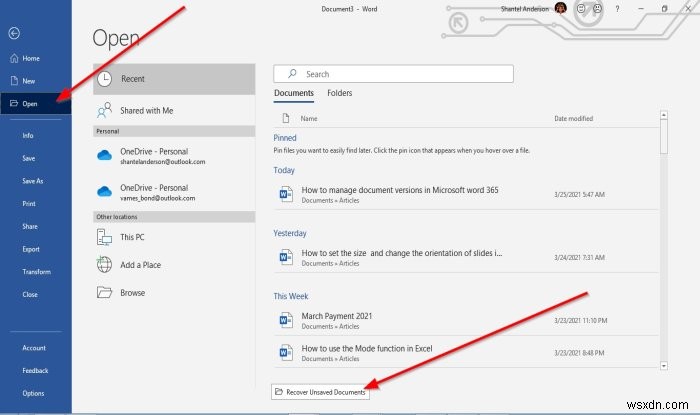Image resolution: width=700 pixels, height=415 pixels.
Task: Open the Save As menu item
Action: [x=33, y=181]
